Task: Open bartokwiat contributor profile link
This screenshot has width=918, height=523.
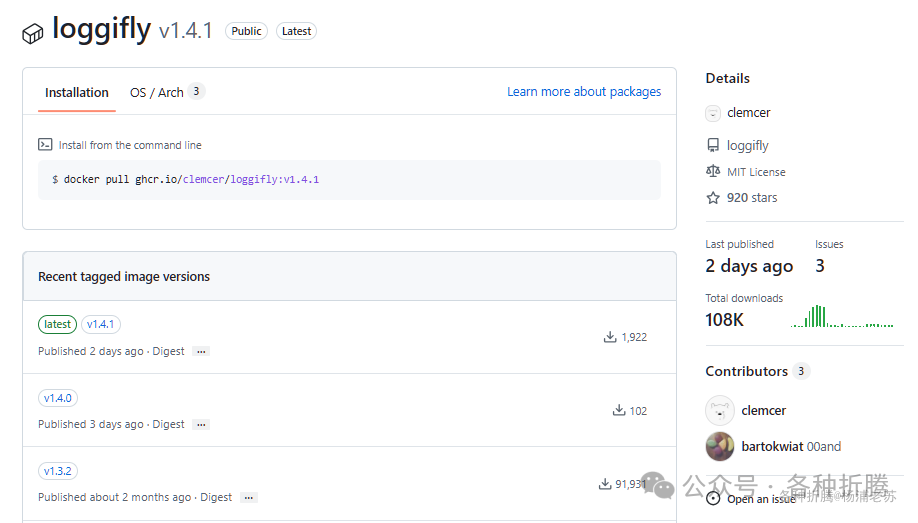Action: (772, 446)
